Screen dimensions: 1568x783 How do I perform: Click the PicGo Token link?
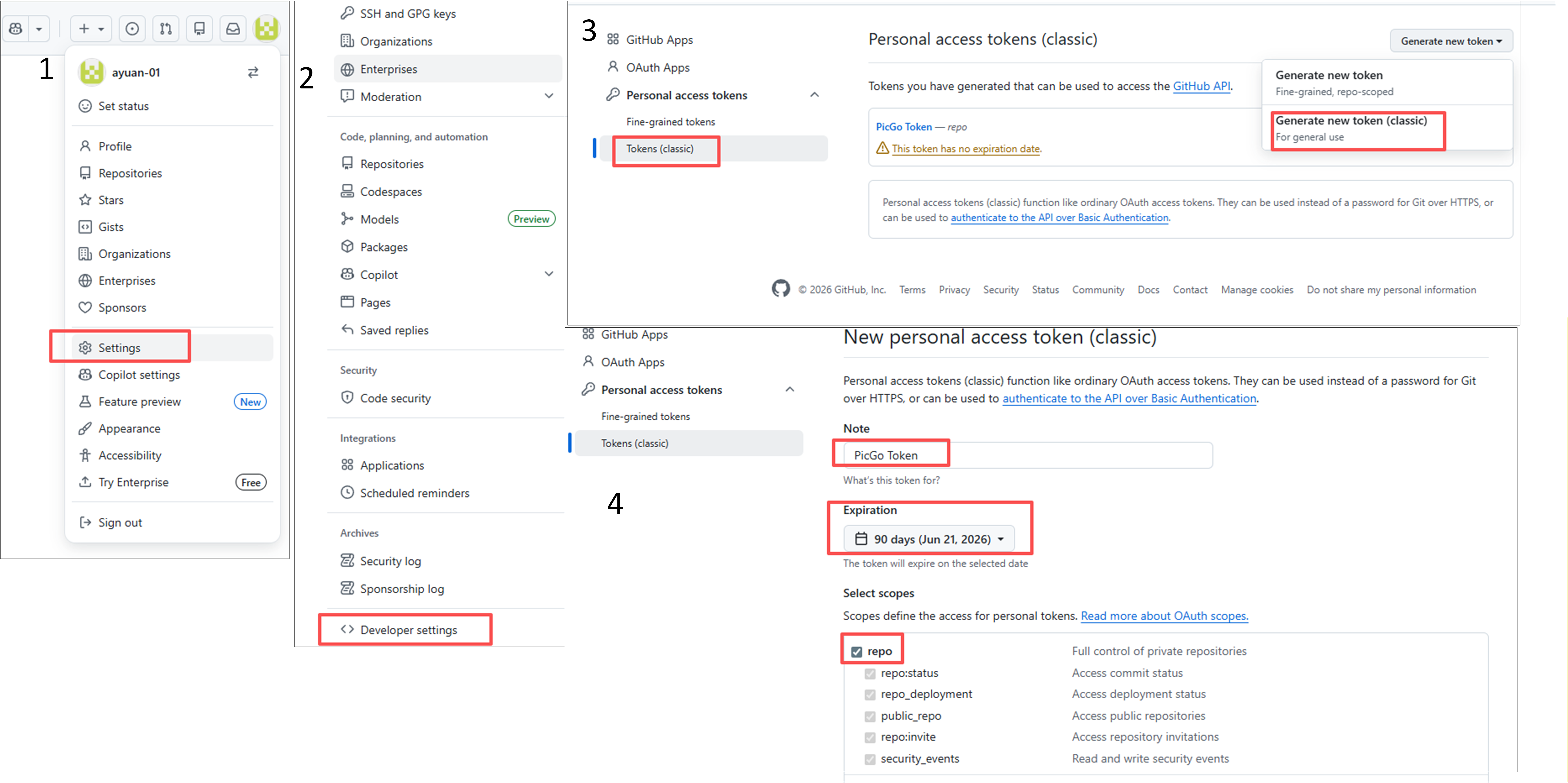pyautogui.click(x=903, y=127)
